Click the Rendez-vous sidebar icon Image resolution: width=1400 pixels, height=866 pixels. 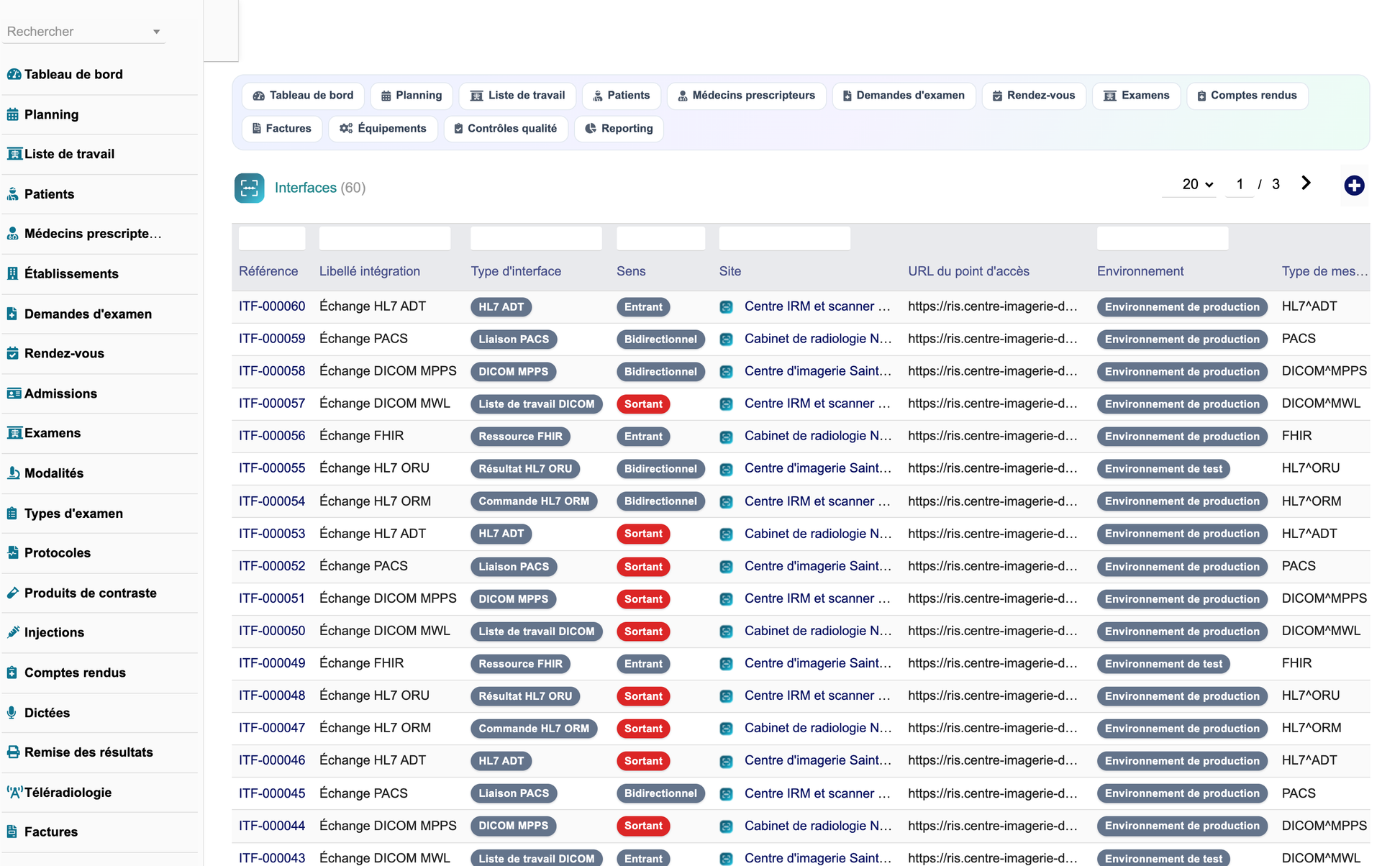(13, 353)
